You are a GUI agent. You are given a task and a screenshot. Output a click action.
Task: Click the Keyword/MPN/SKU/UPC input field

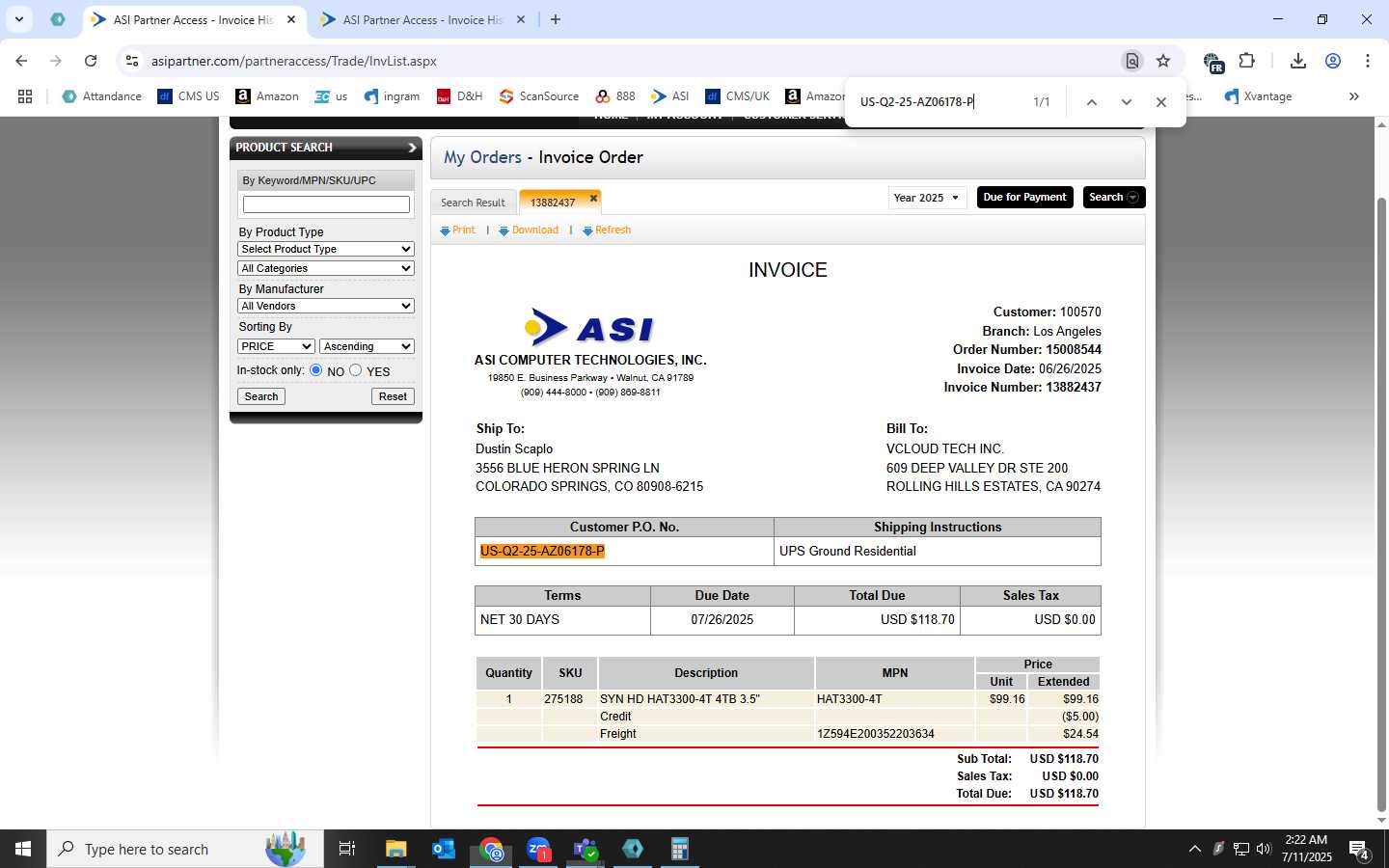[326, 204]
